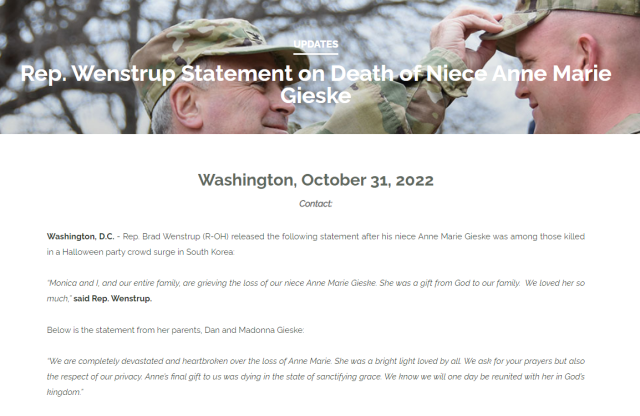
Task: Click the bold said Rep. Wenstrup text
Action: (x=113, y=299)
